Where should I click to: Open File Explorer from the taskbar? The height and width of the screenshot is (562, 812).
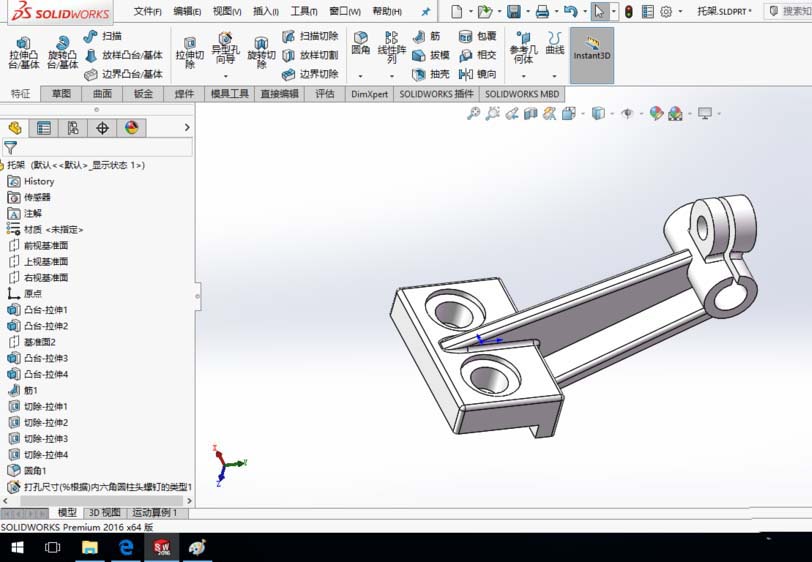coord(90,547)
